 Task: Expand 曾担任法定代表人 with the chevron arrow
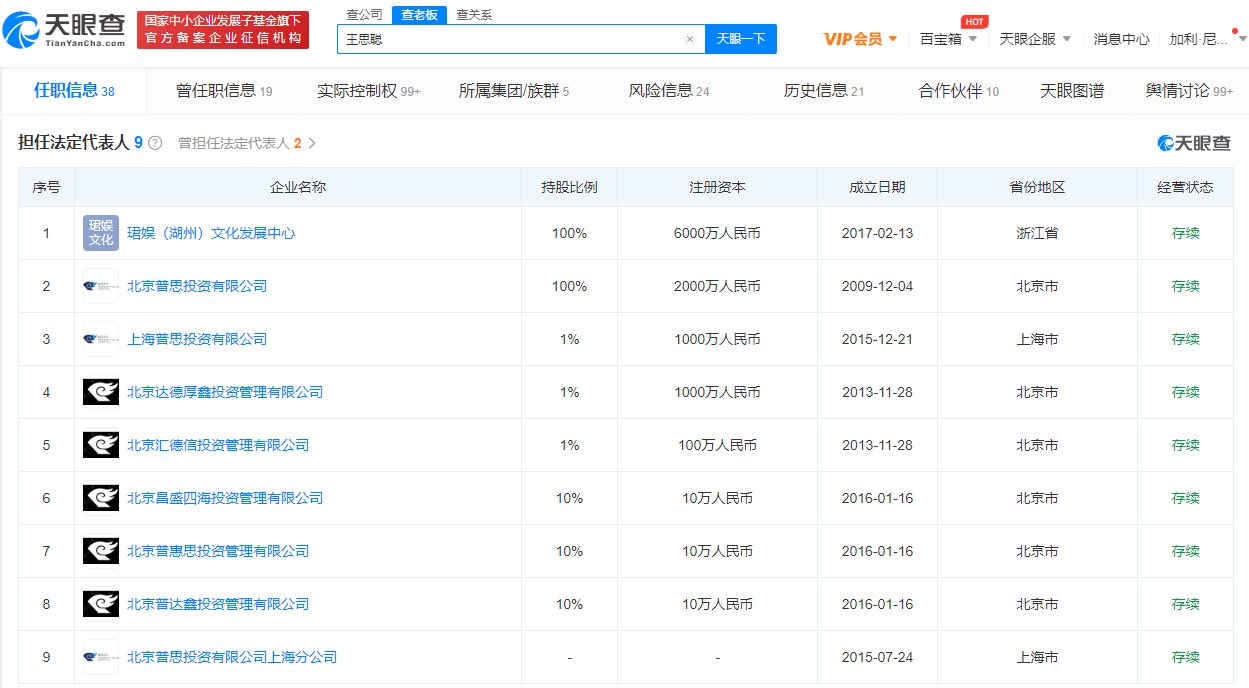click(x=312, y=143)
